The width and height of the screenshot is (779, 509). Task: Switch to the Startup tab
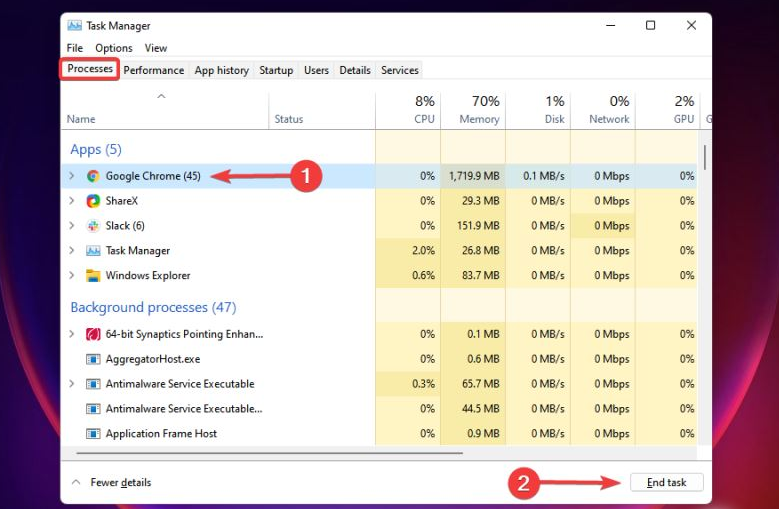coord(276,71)
